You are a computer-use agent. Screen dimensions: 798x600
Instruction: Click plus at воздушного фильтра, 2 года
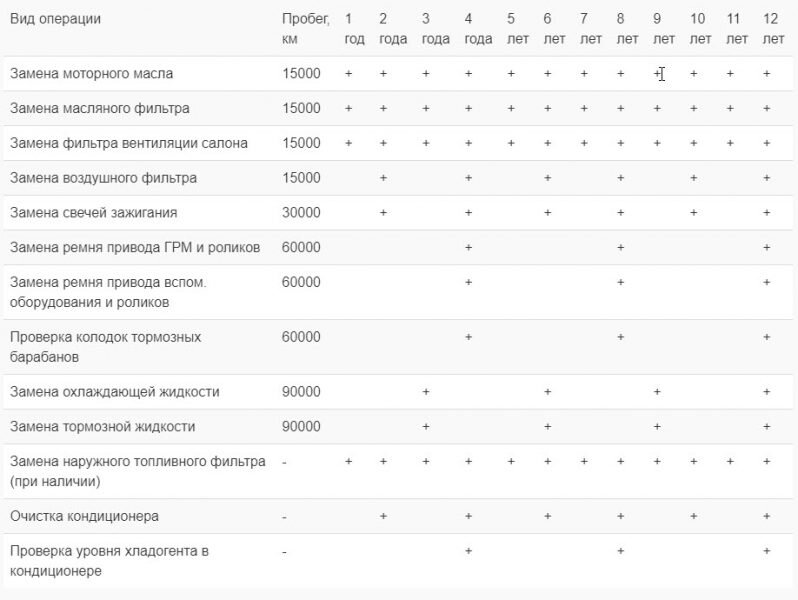[383, 178]
